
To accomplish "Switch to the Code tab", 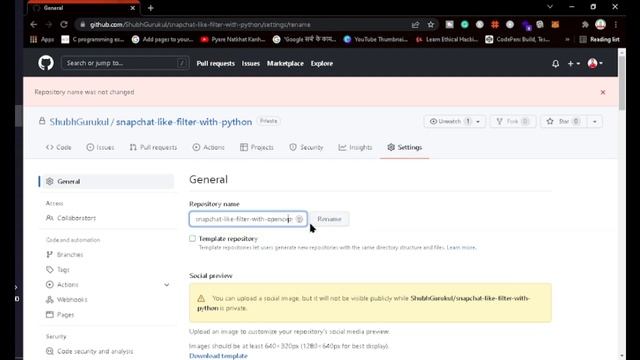I will pos(59,147).
